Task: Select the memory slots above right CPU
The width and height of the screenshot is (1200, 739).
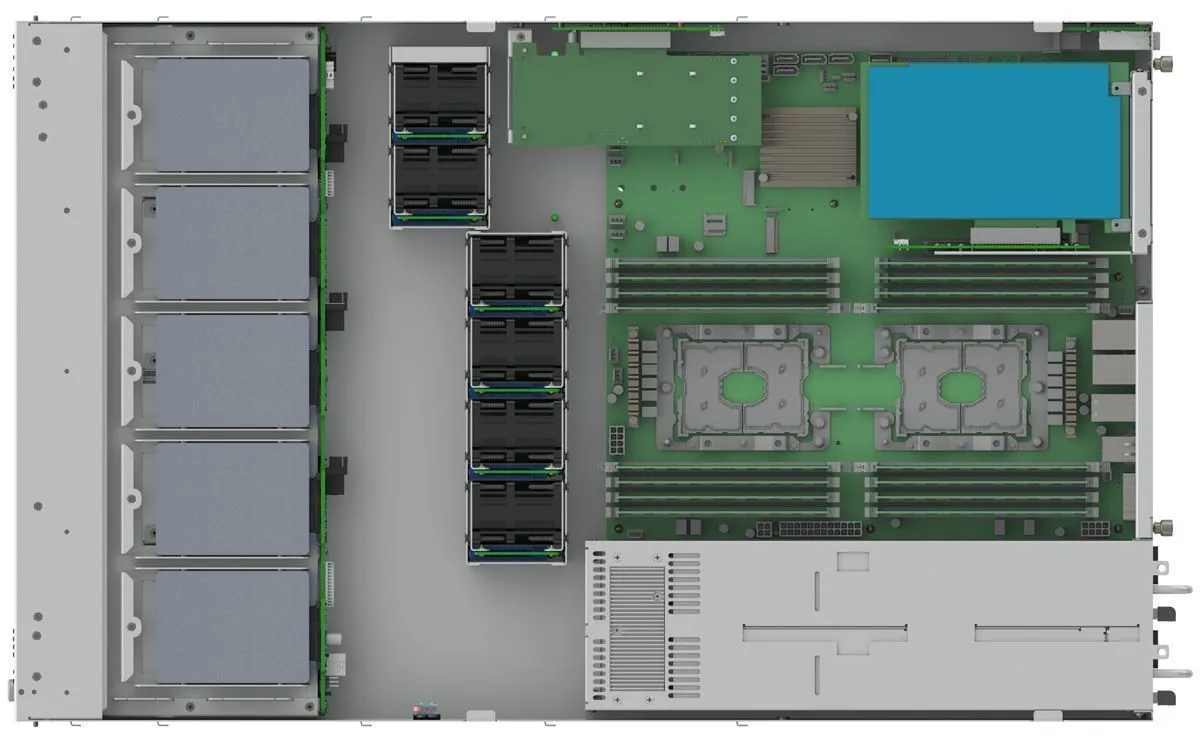Action: click(990, 282)
